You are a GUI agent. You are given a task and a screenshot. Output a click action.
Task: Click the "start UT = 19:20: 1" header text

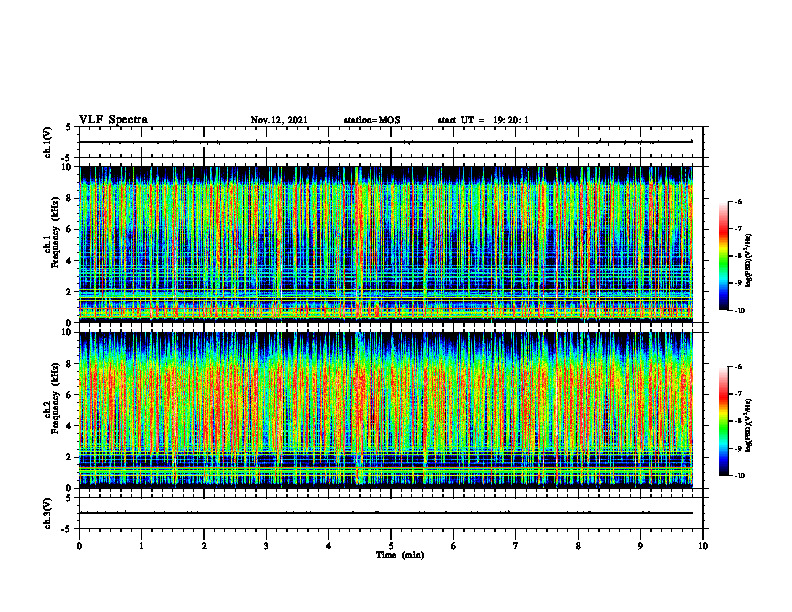coord(483,120)
